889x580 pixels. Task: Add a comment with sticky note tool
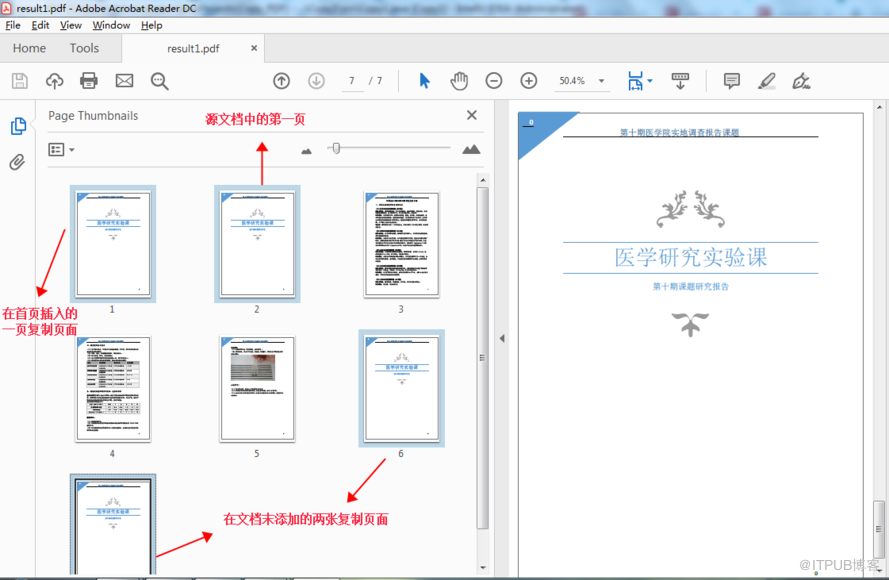[731, 81]
